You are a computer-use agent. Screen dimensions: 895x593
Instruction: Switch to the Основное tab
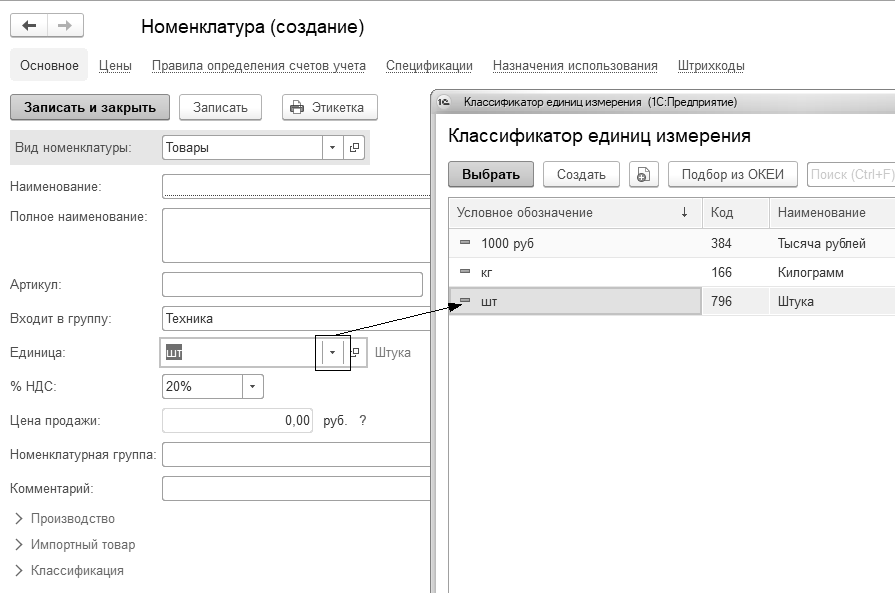point(49,66)
